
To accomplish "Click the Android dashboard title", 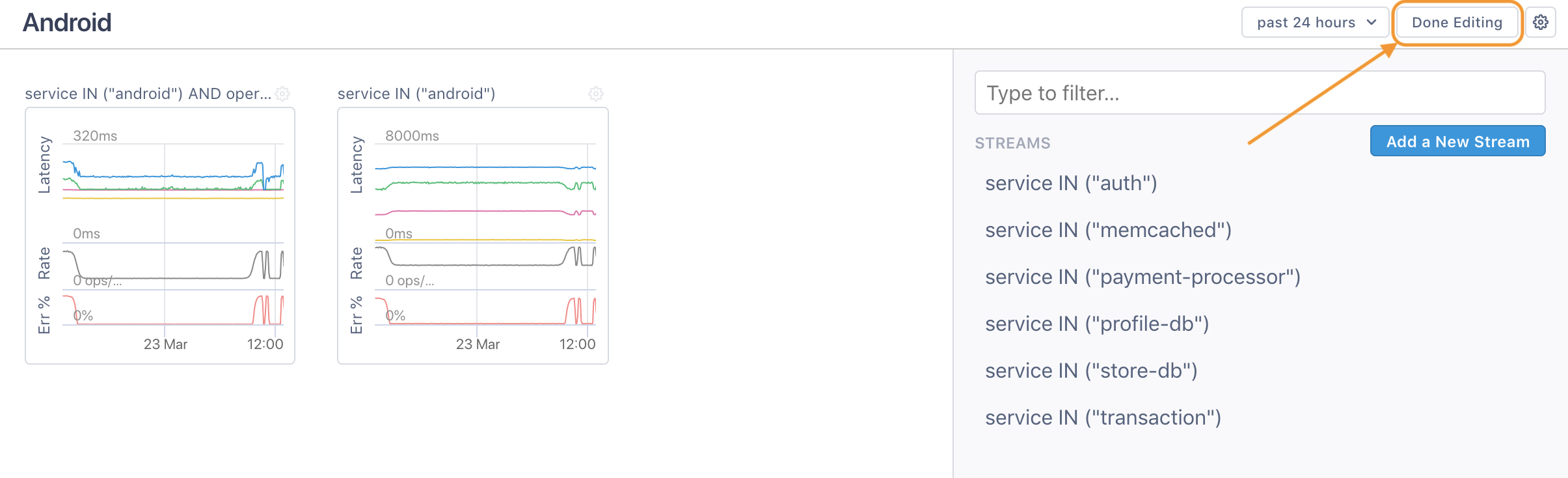I will tap(67, 23).
